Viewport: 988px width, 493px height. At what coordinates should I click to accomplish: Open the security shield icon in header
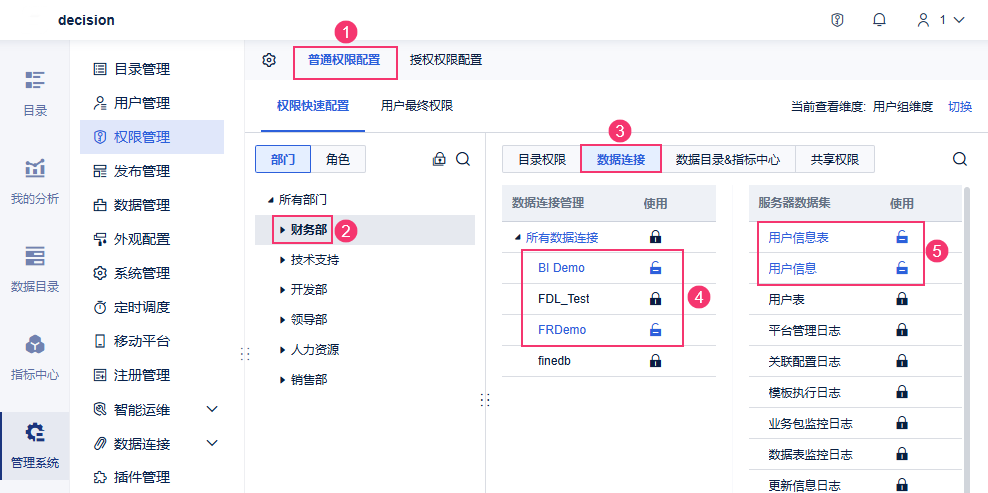(x=838, y=20)
